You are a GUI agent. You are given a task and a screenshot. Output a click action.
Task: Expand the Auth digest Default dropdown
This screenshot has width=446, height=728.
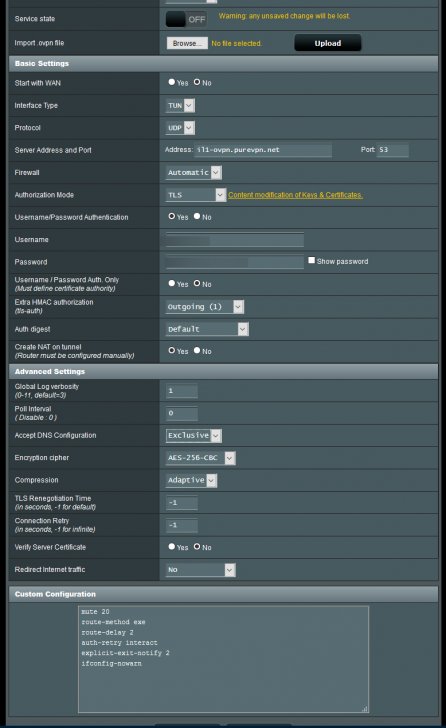pos(207,329)
